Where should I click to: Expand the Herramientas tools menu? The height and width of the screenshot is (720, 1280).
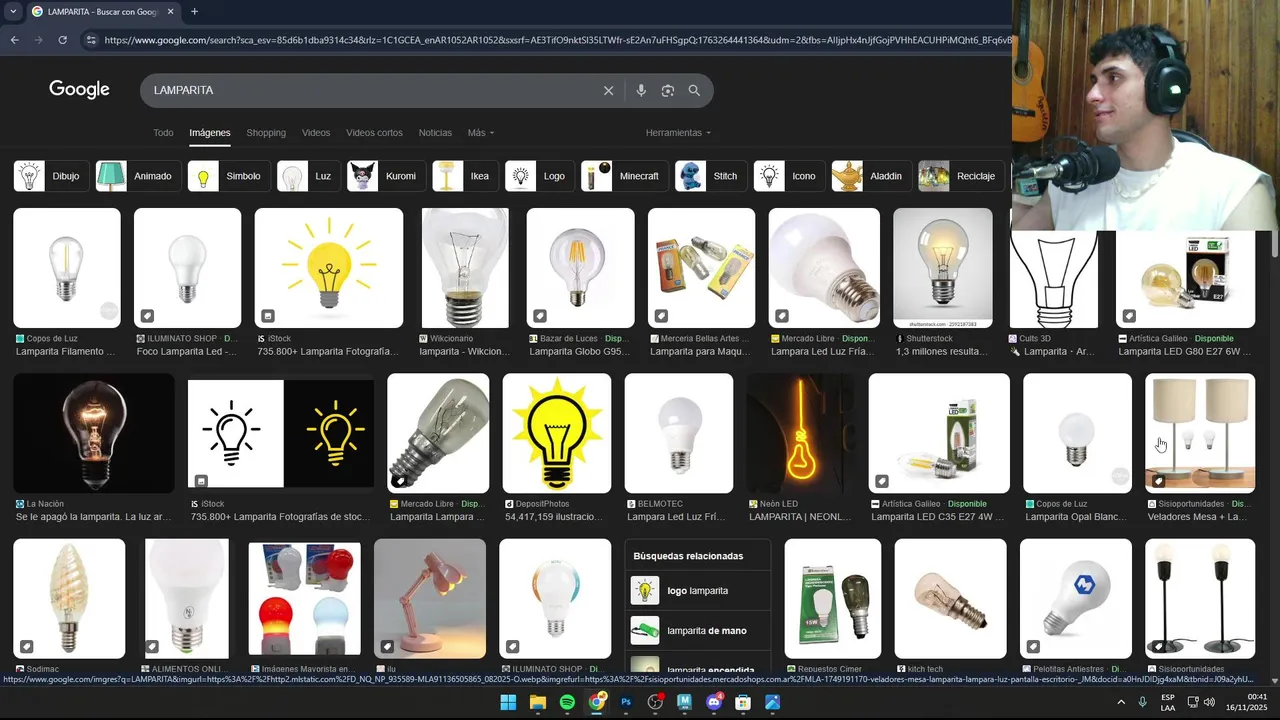pyautogui.click(x=678, y=133)
